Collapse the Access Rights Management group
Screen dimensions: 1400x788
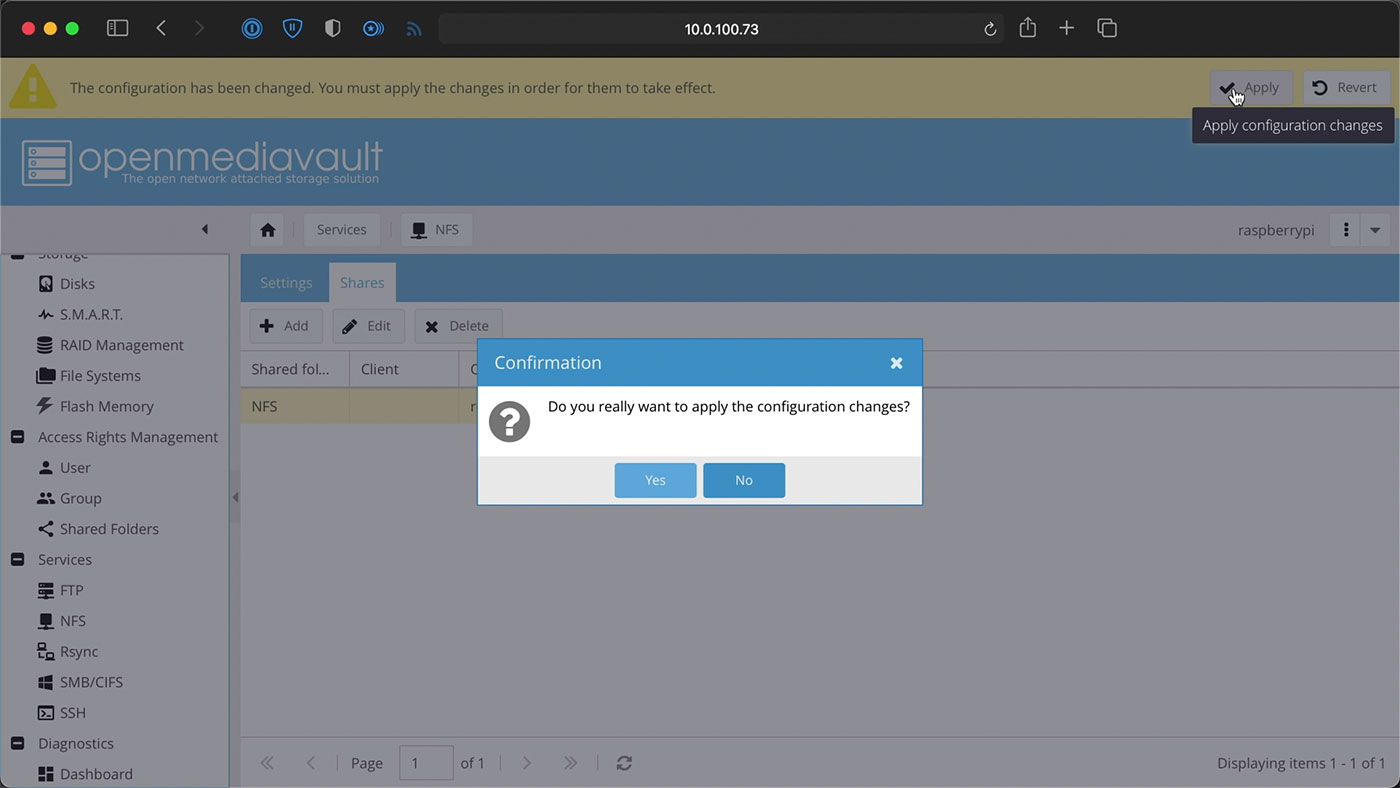pos(17,437)
